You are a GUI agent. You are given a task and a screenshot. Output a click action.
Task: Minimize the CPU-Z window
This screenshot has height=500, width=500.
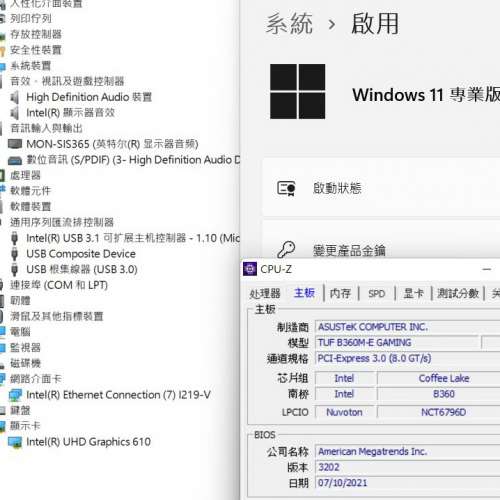487,269
